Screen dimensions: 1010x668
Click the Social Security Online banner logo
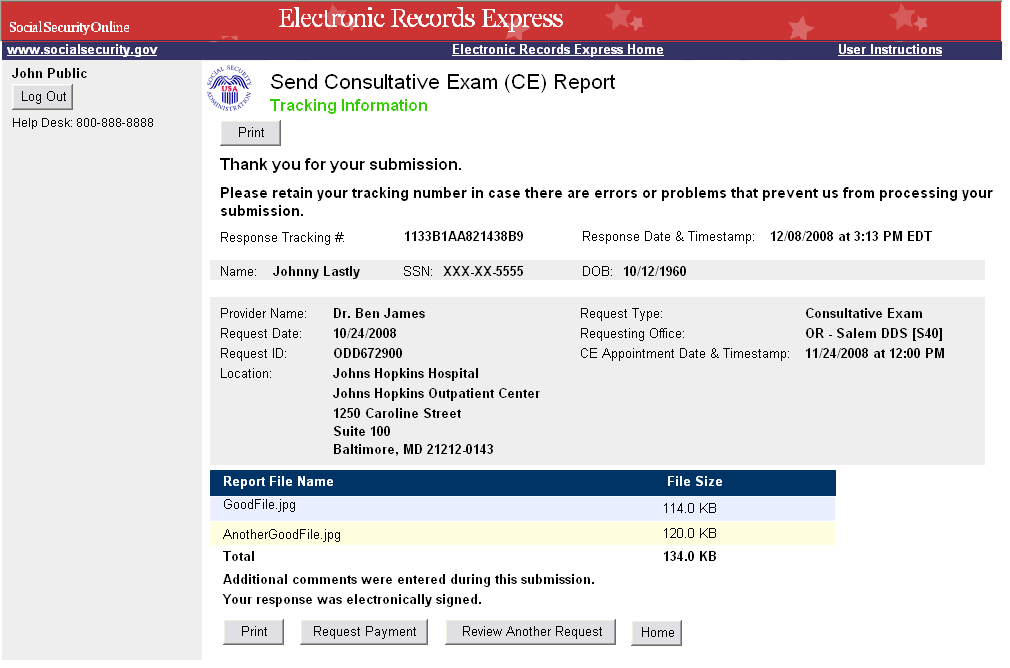click(70, 27)
